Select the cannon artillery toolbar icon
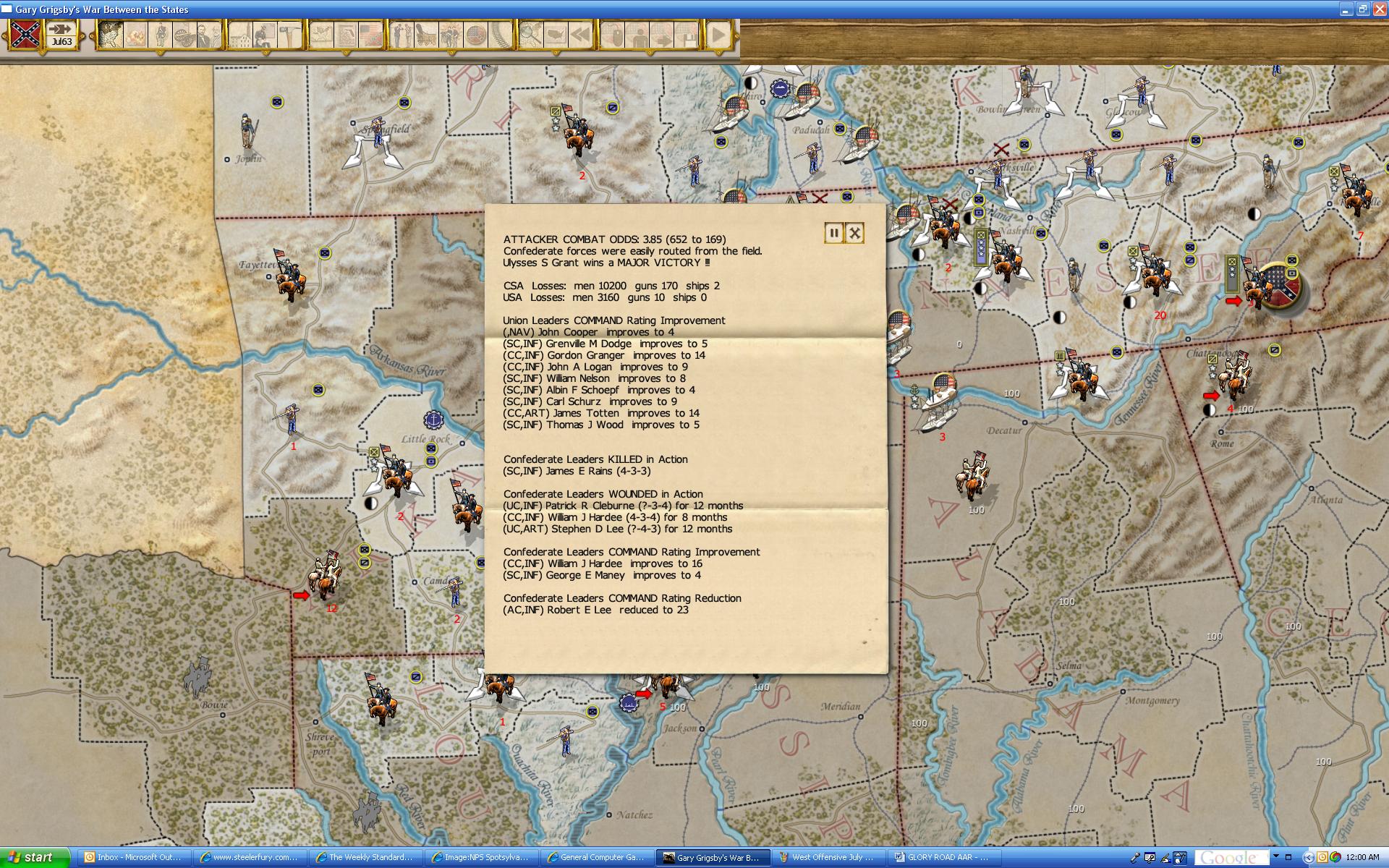The image size is (1389, 868). 184,35
